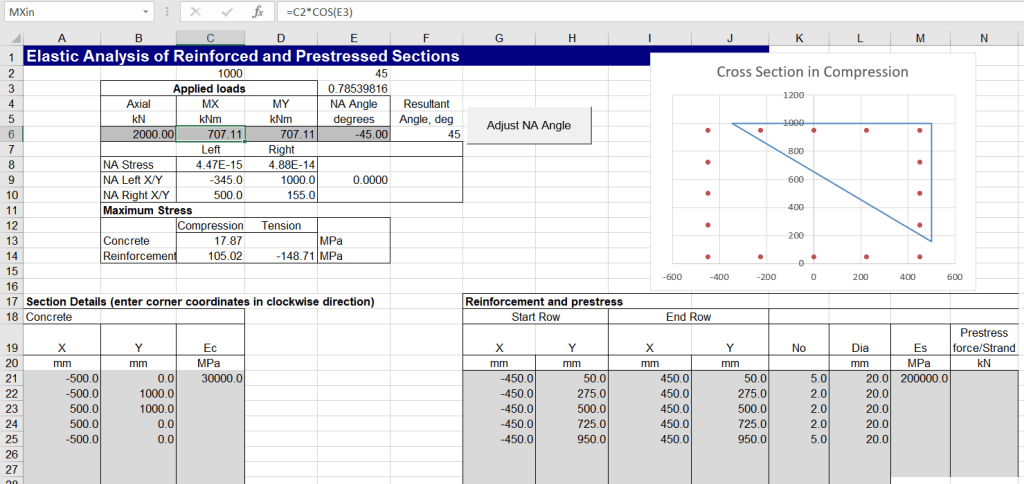Click the formula bar resize dots handle
Screen dimensions: 1024x484
[166, 12]
